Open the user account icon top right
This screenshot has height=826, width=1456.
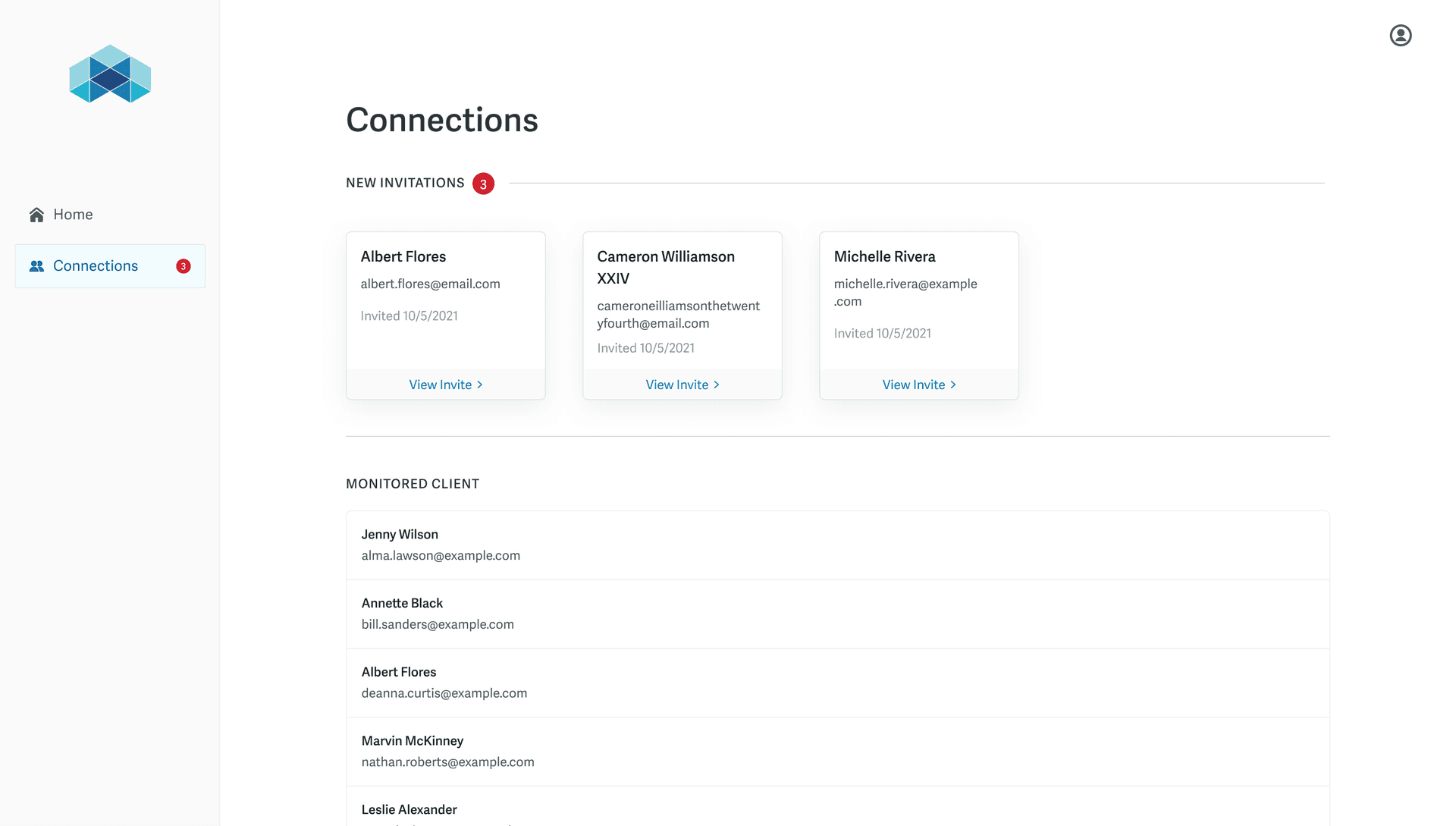point(1401,35)
